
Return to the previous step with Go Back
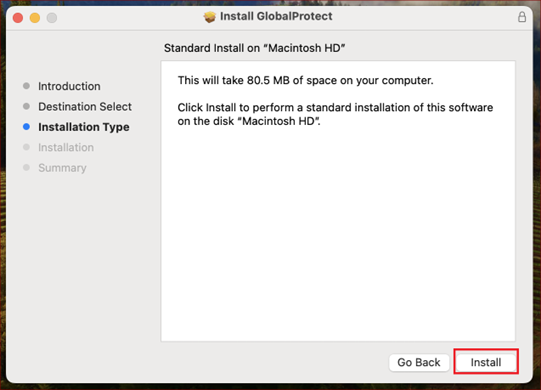coord(419,362)
